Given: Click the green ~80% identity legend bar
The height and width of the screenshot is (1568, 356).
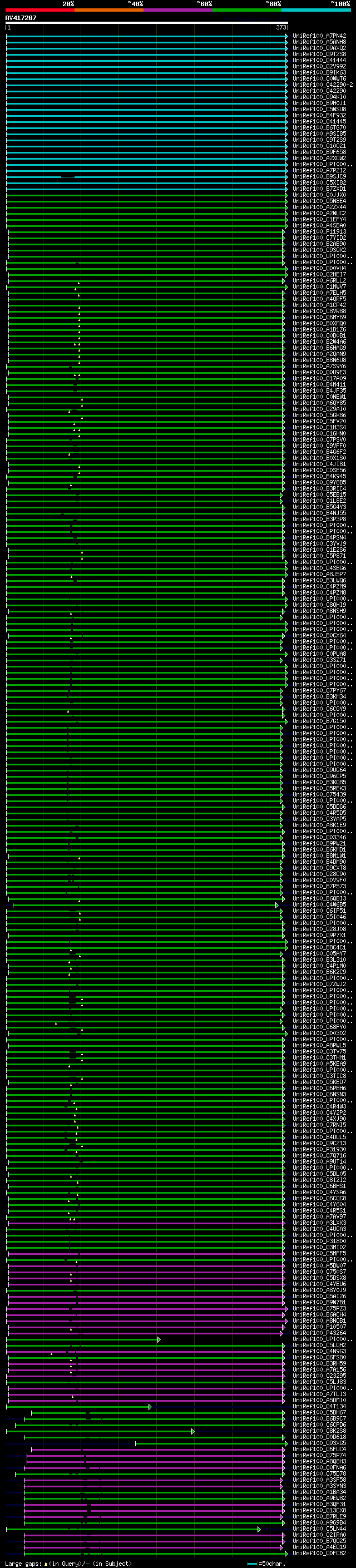Looking at the screenshot, I should [247, 10].
